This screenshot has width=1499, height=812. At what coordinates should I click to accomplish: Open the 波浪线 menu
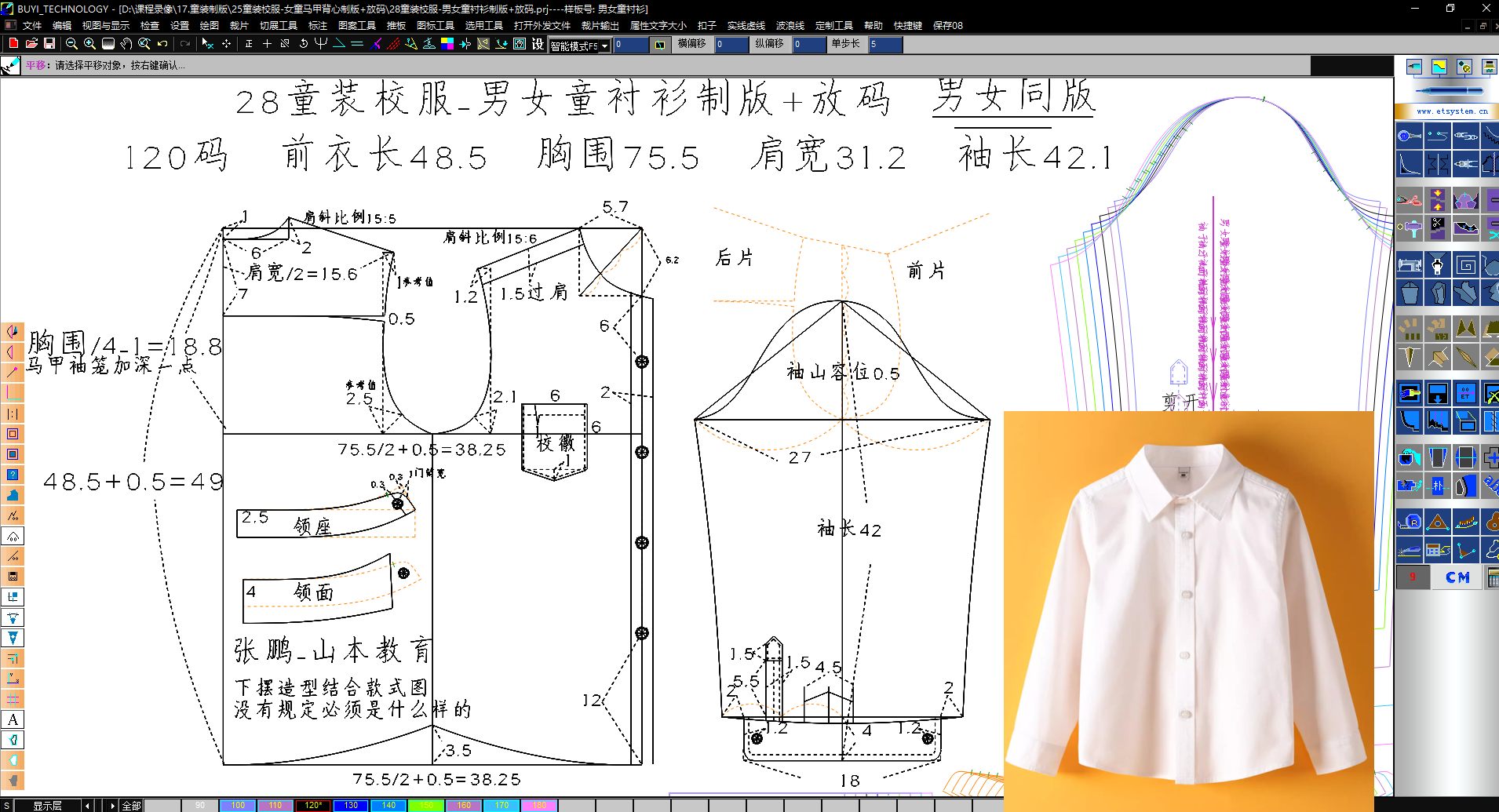click(790, 26)
